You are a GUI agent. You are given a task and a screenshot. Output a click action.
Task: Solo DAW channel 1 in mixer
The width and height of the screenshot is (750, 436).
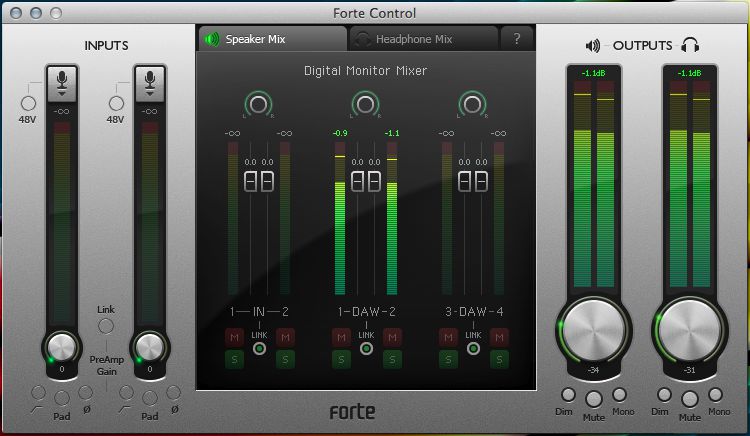(x=341, y=360)
